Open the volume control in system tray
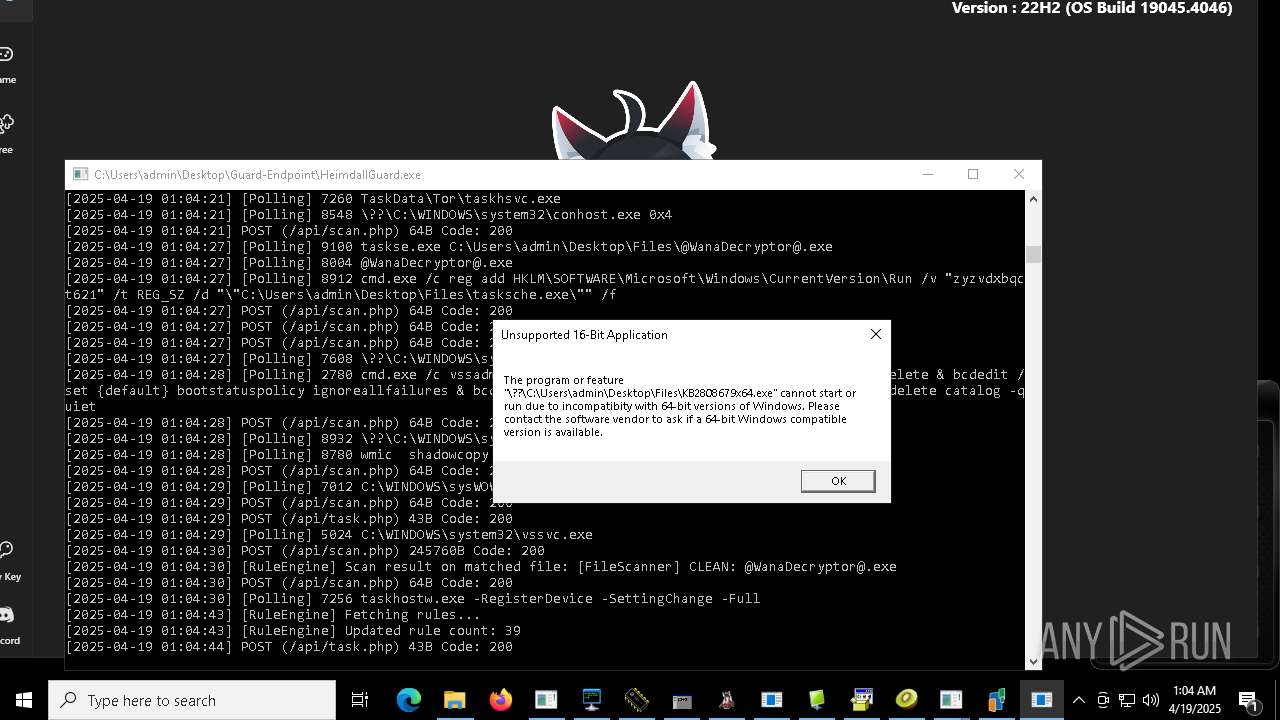 pos(1151,700)
